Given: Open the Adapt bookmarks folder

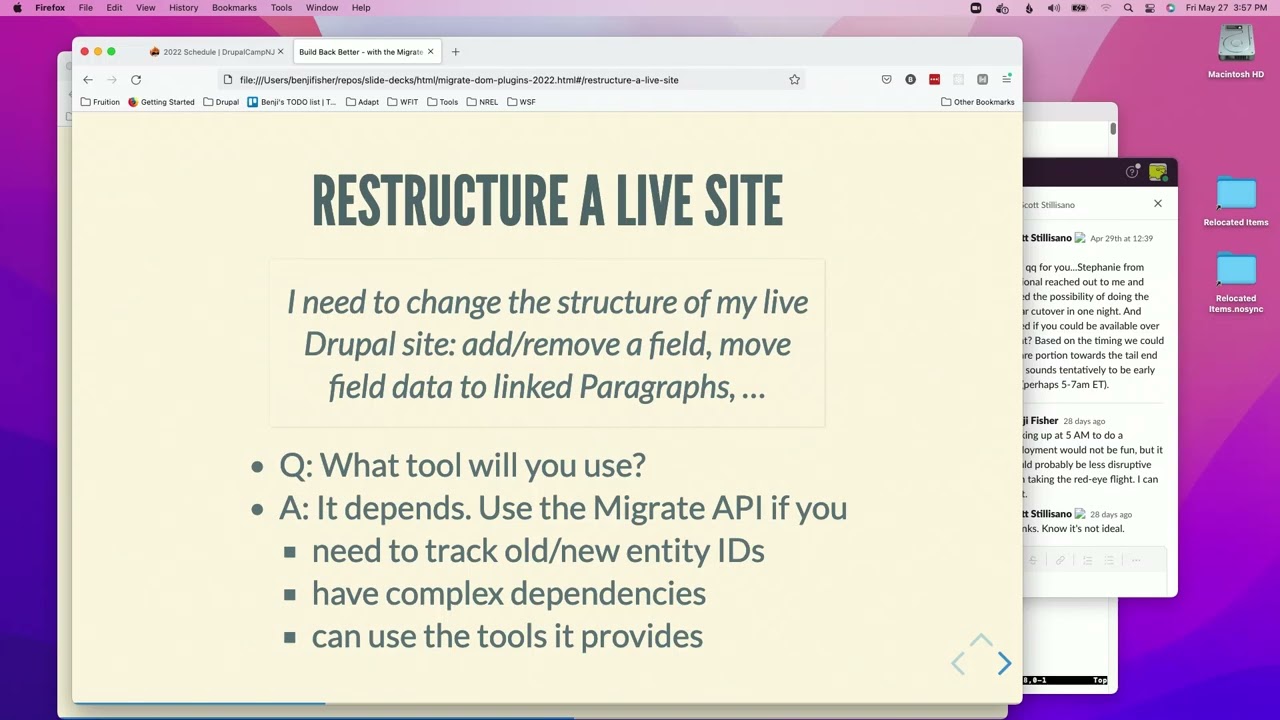Looking at the screenshot, I should 362,102.
